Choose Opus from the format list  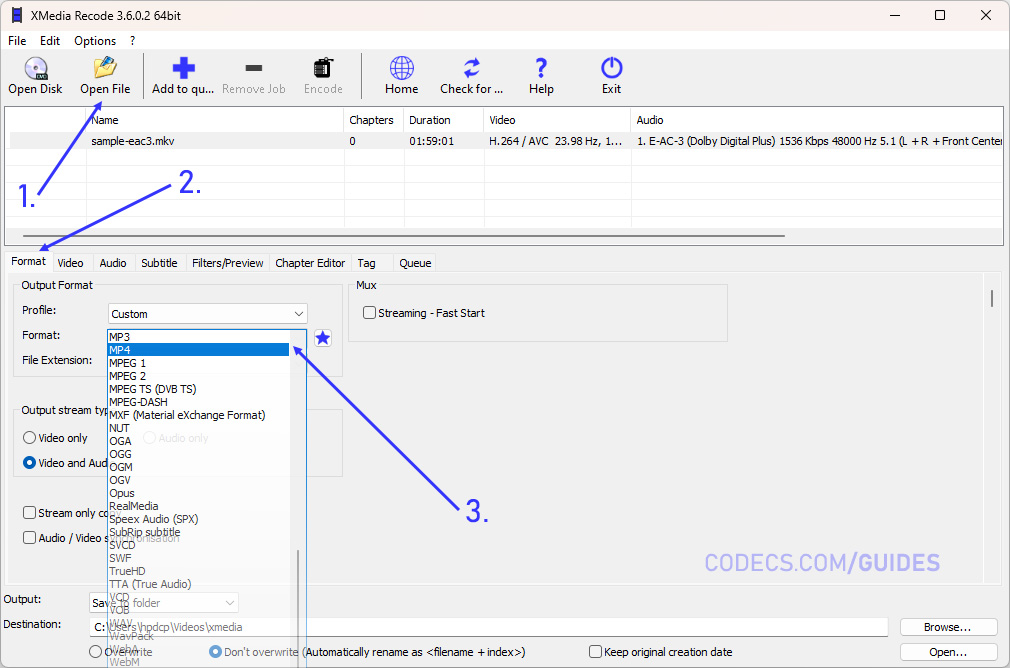pos(198,493)
